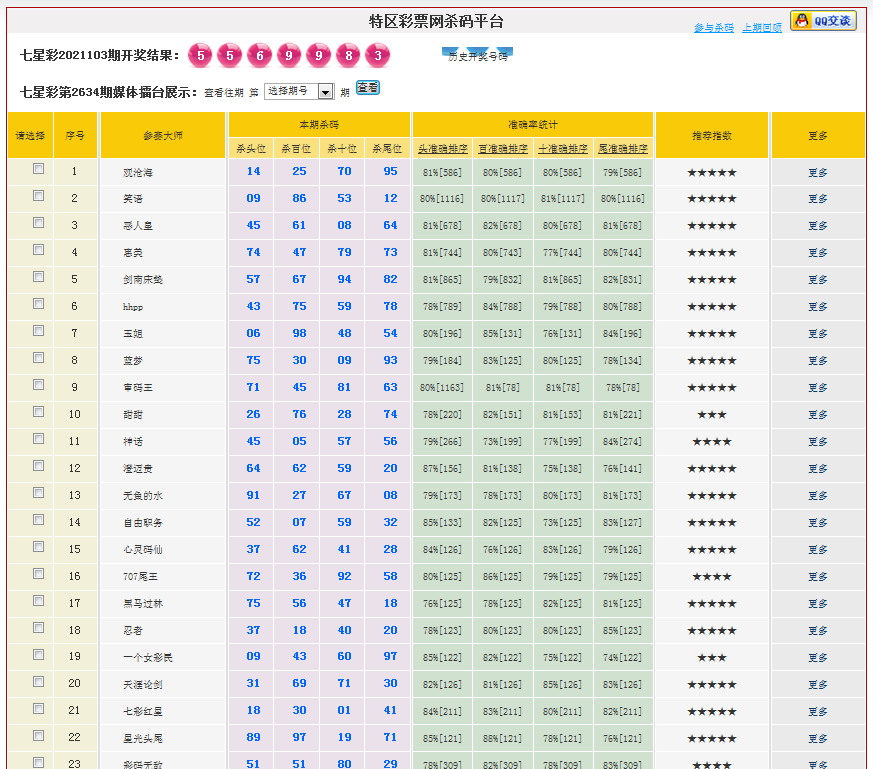Click the three-star rating for 甜甜
The width and height of the screenshot is (873, 769).
coord(711,414)
